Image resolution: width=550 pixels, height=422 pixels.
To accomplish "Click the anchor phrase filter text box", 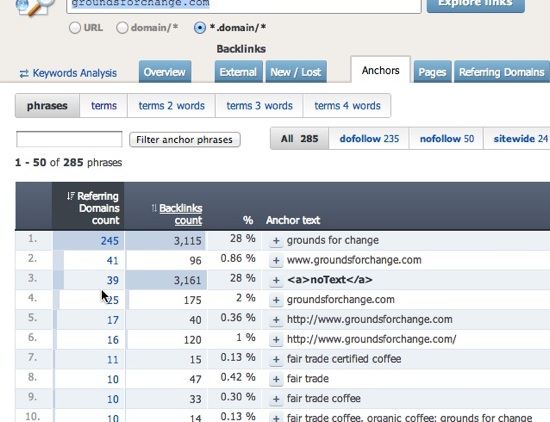I will [x=69, y=139].
